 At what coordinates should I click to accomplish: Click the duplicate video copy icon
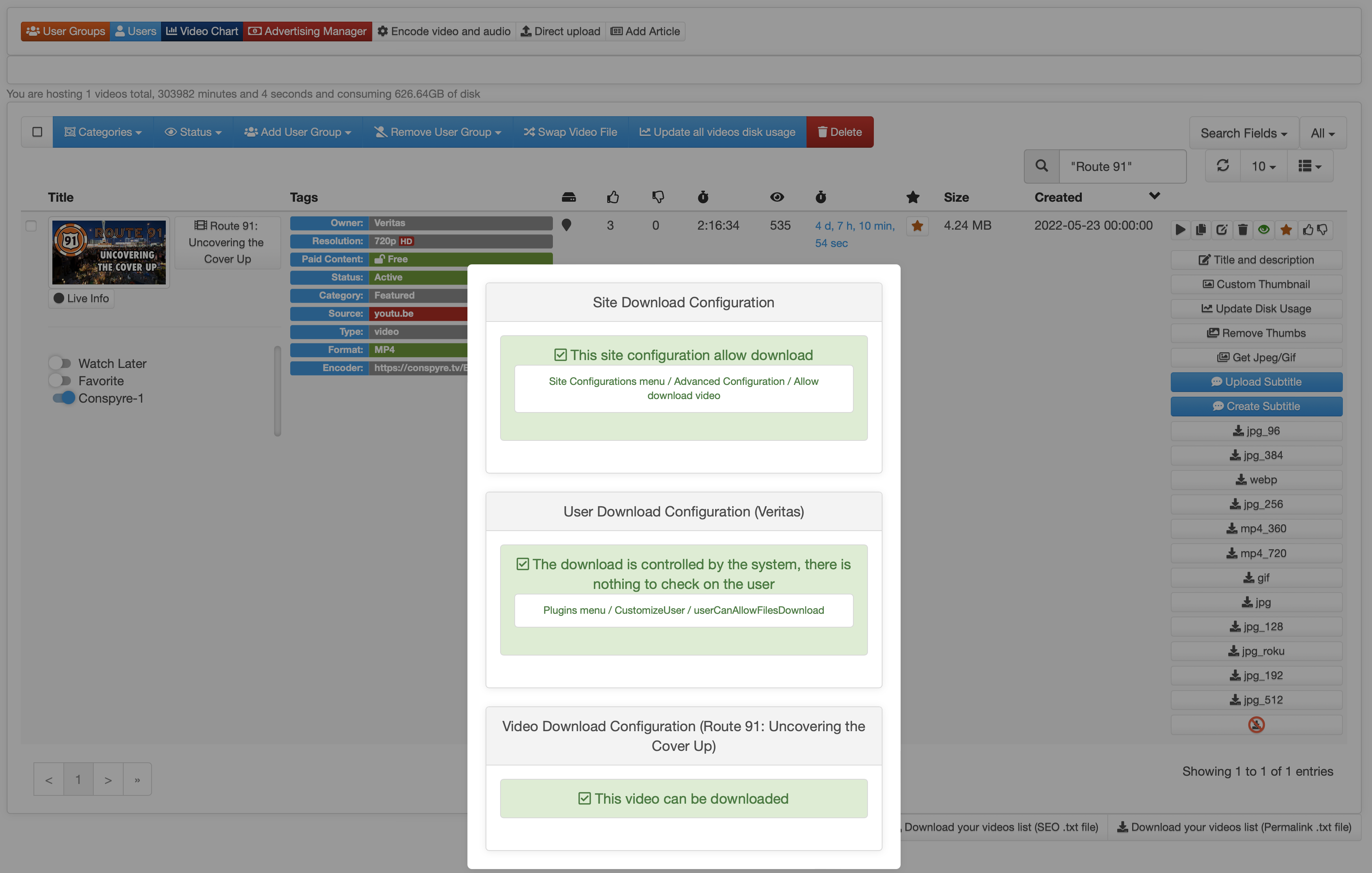pos(1200,230)
